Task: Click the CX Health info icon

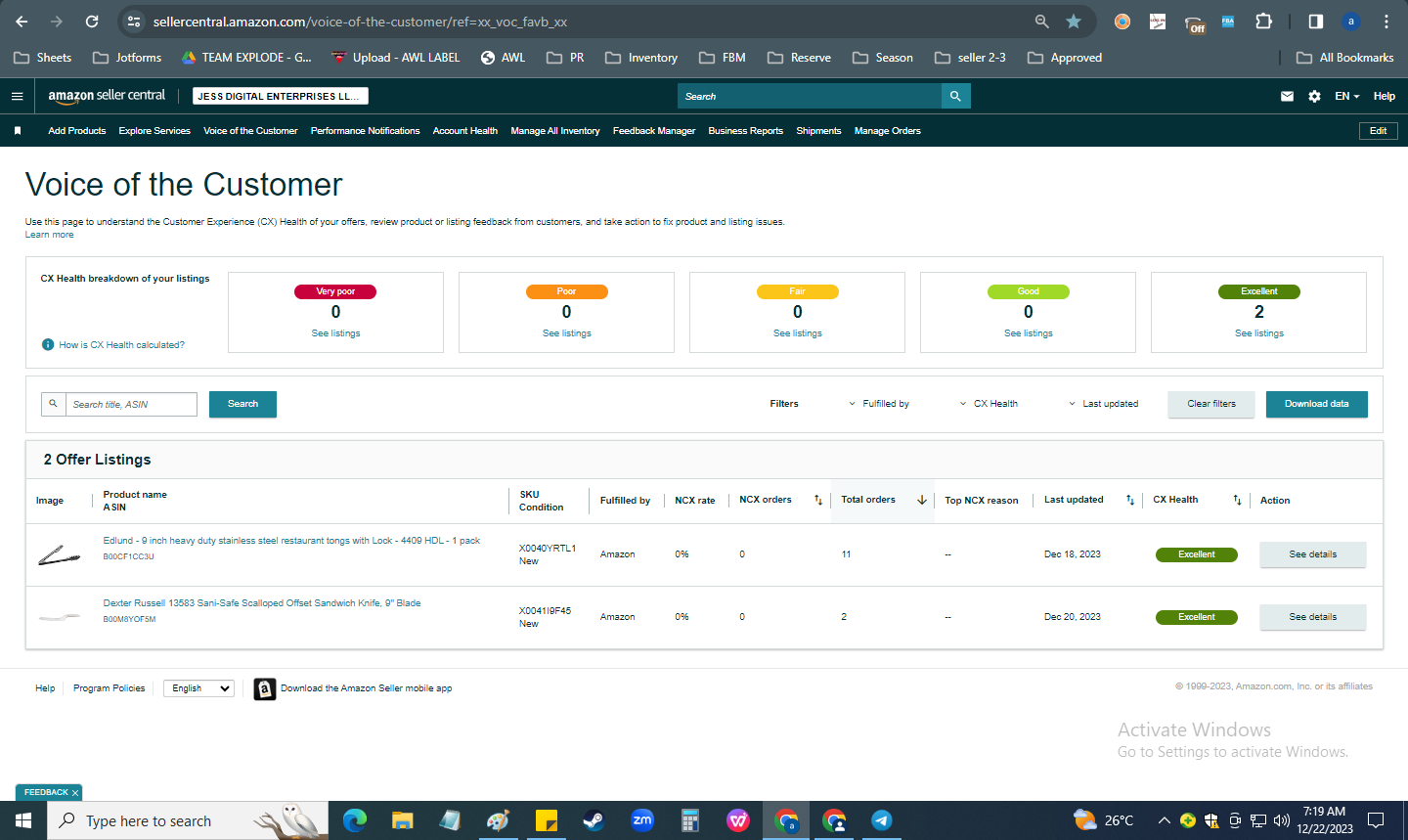Action: (x=48, y=344)
